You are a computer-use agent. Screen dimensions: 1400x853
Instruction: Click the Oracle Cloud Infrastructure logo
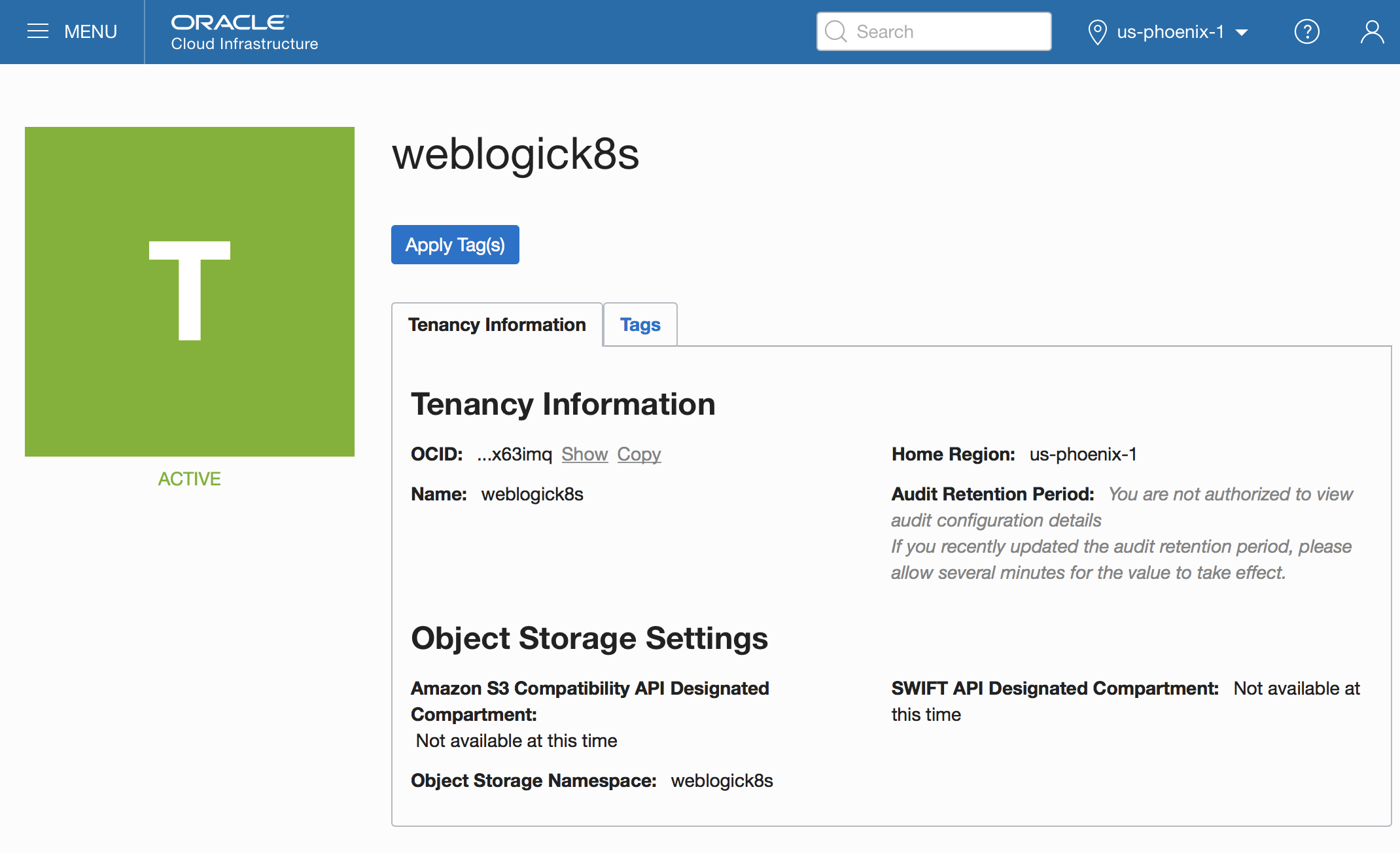pyautogui.click(x=244, y=32)
